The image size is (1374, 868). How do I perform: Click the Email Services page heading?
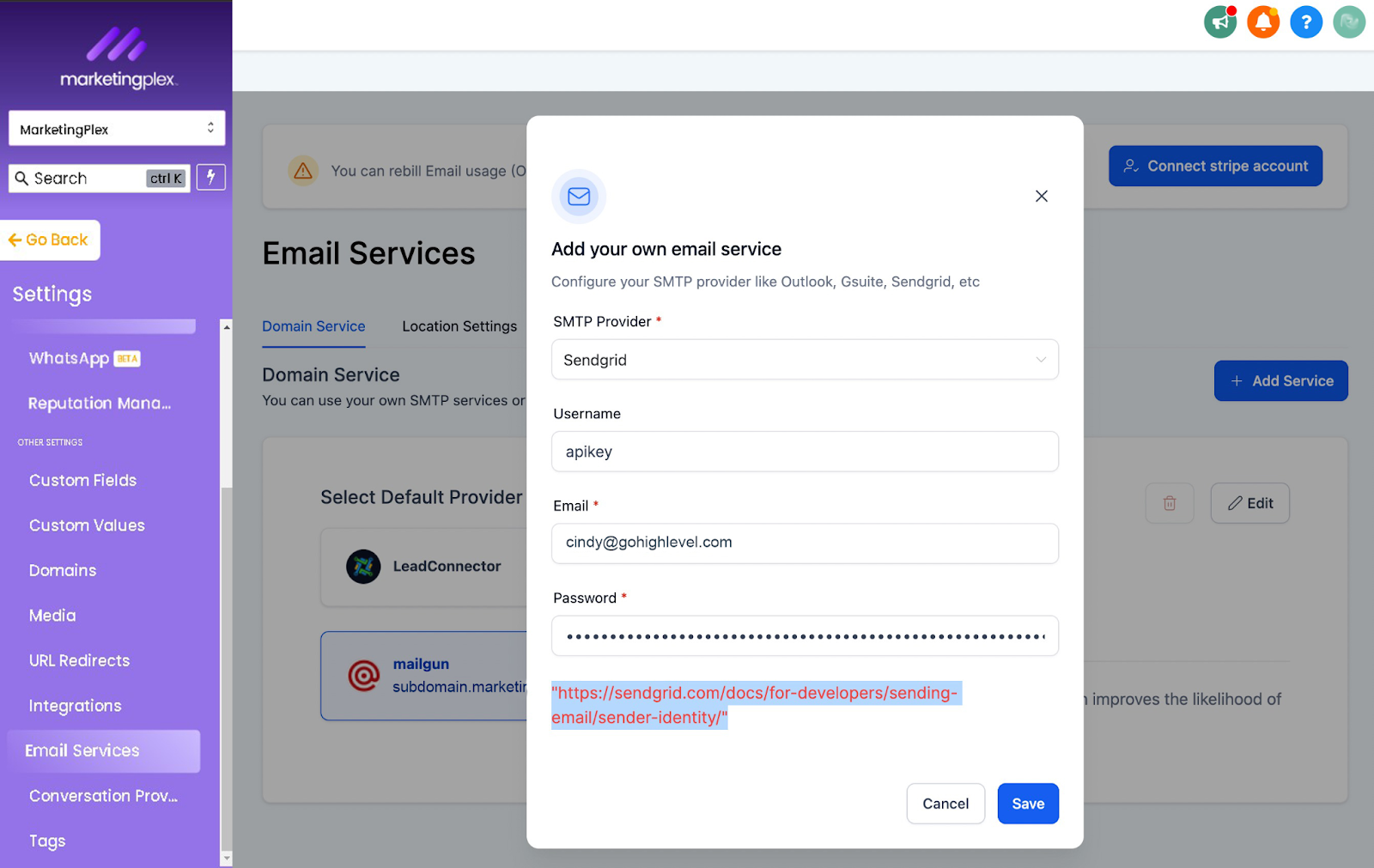pos(368,253)
